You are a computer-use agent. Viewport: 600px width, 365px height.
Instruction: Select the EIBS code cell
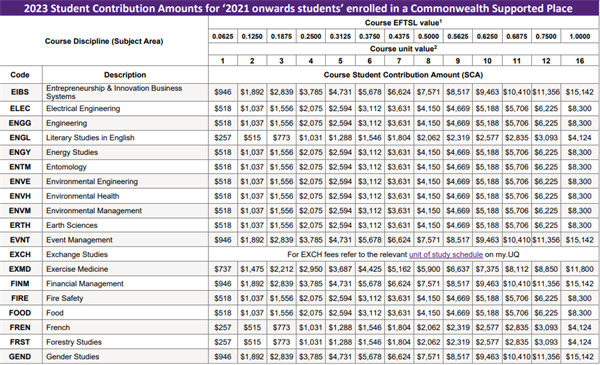point(20,92)
